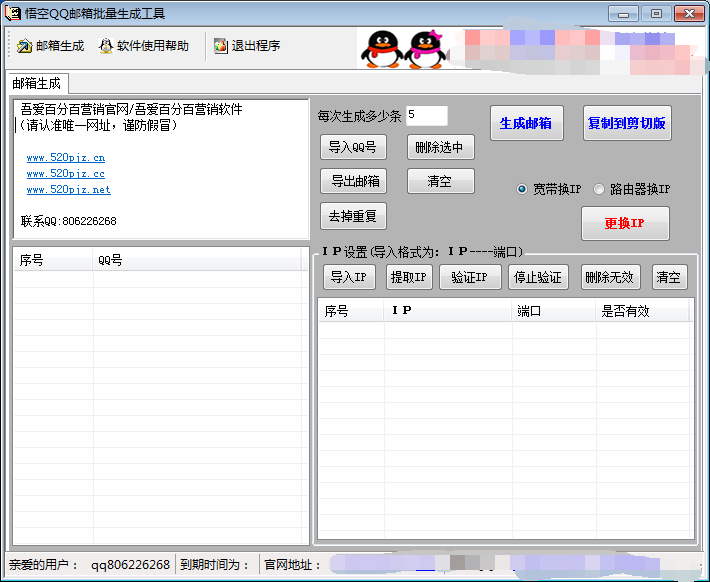This screenshot has height=582, width=710.
Task: Click the QQ号 column header
Action: (197, 260)
